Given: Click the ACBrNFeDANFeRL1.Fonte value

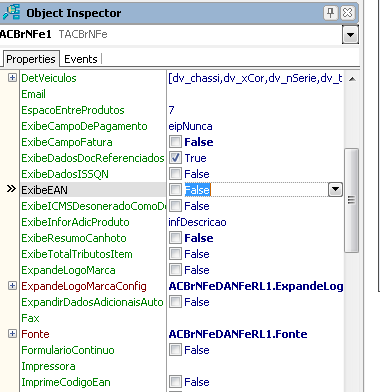Looking at the screenshot, I should pyautogui.click(x=238, y=334).
